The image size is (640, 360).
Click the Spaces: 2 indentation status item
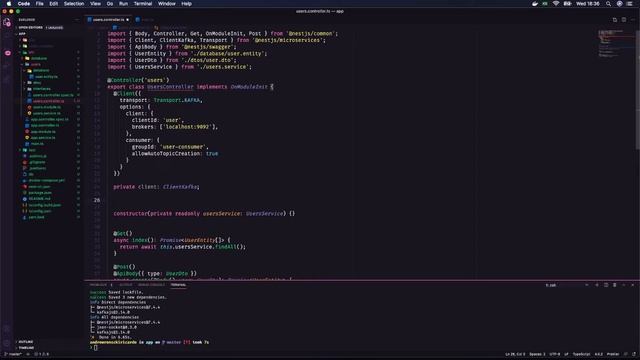coord(537,354)
